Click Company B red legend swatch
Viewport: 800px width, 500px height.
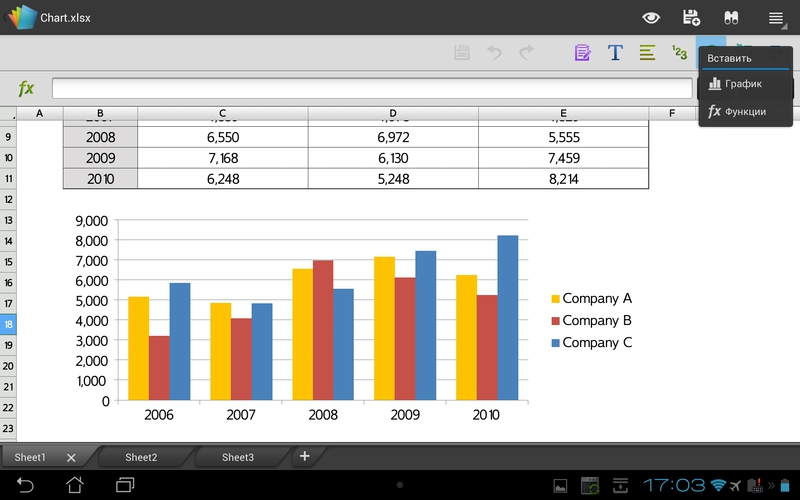coord(556,321)
